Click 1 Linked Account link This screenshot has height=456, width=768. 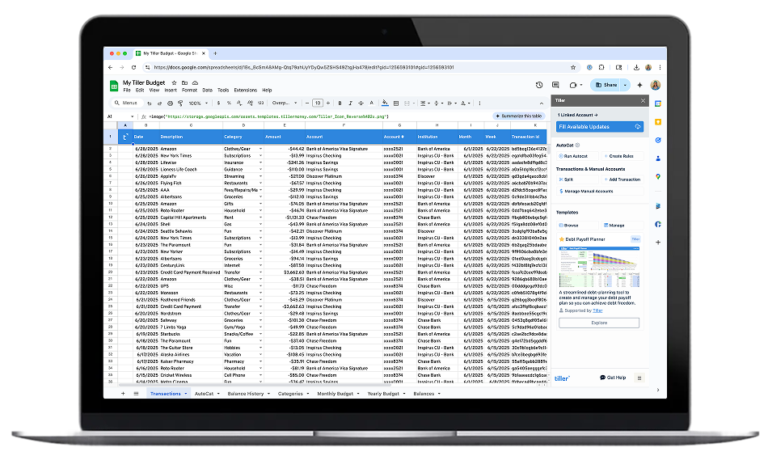coord(577,115)
